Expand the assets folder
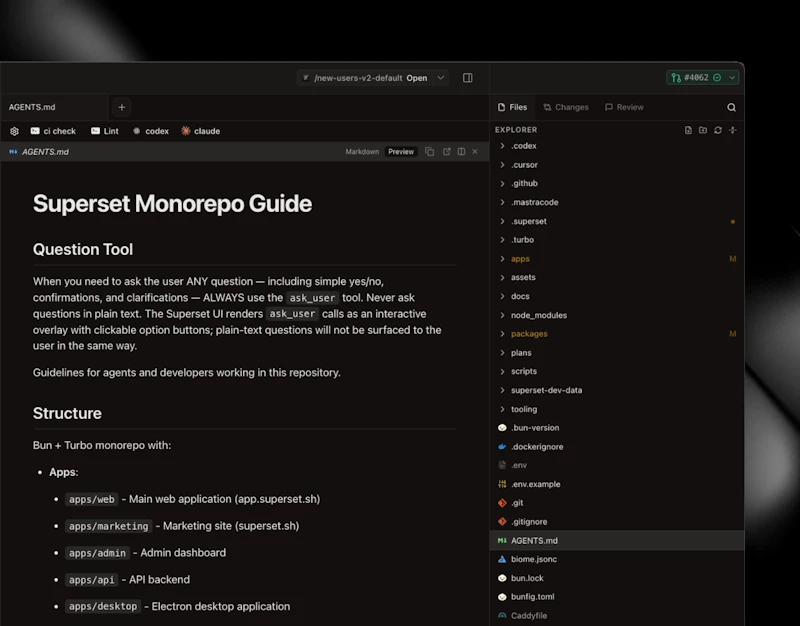800x626 pixels. [x=617, y=277]
